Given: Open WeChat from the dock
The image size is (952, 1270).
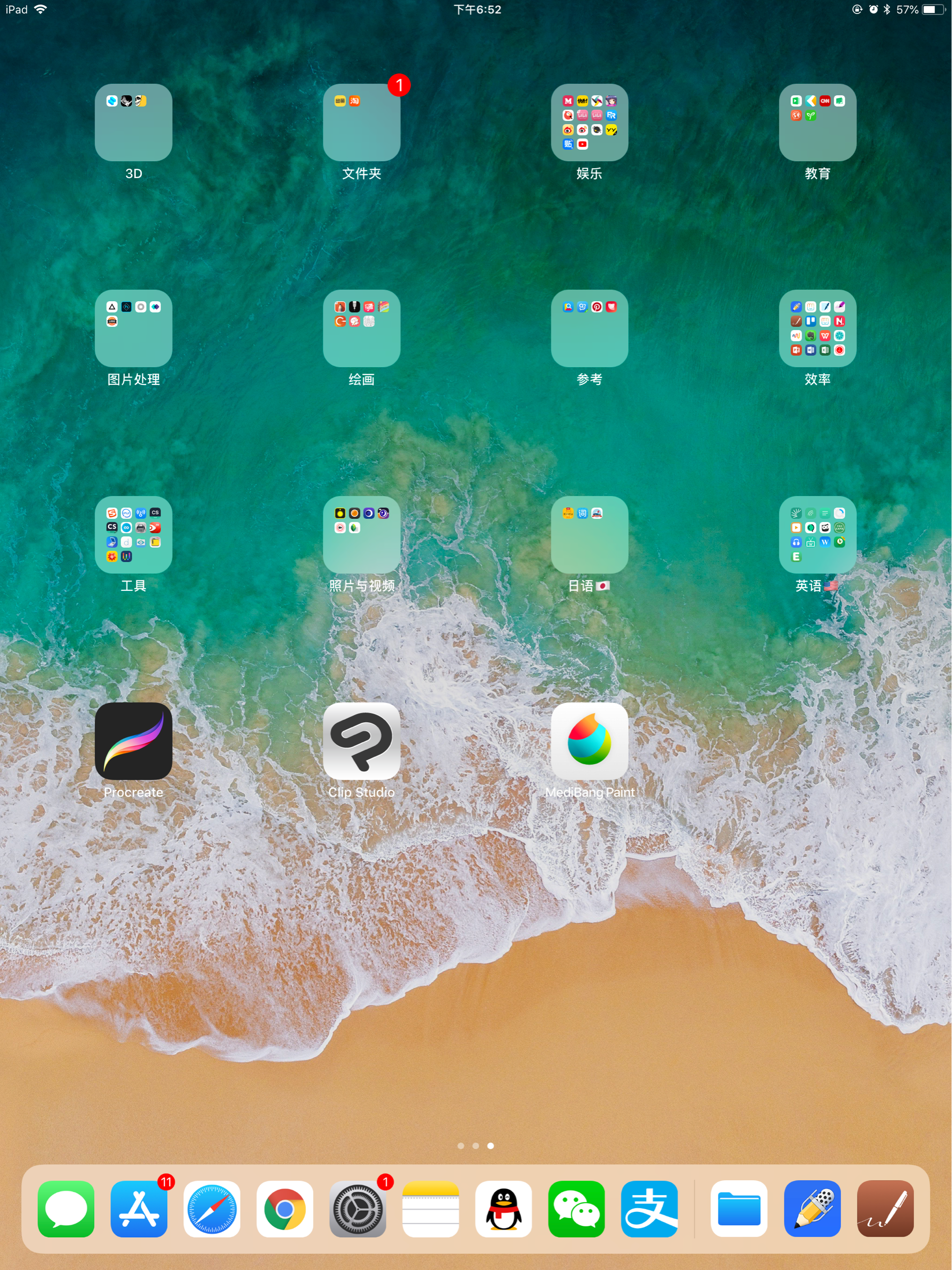Looking at the screenshot, I should coord(576,1208).
